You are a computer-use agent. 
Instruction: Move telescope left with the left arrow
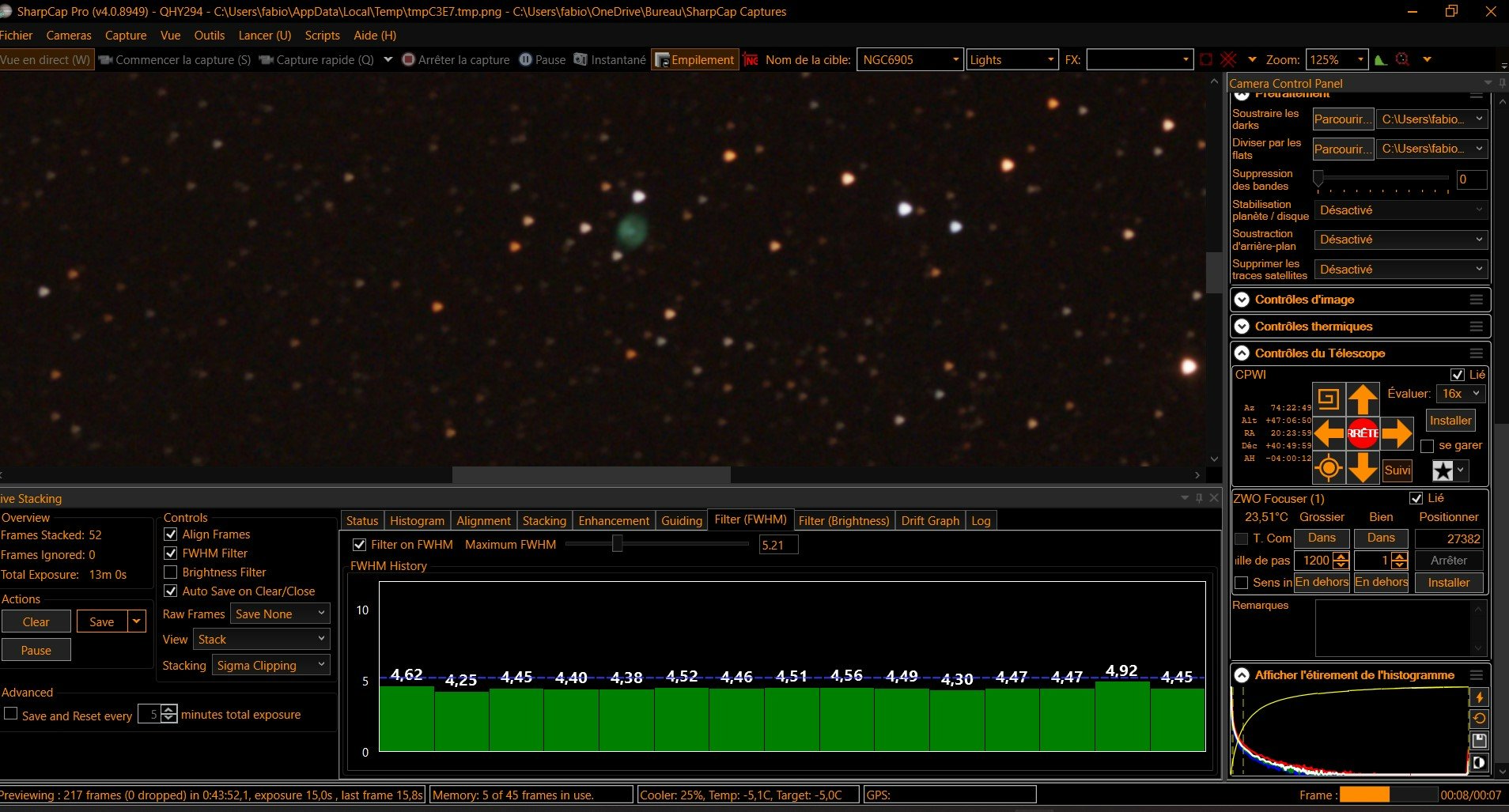tap(1329, 433)
